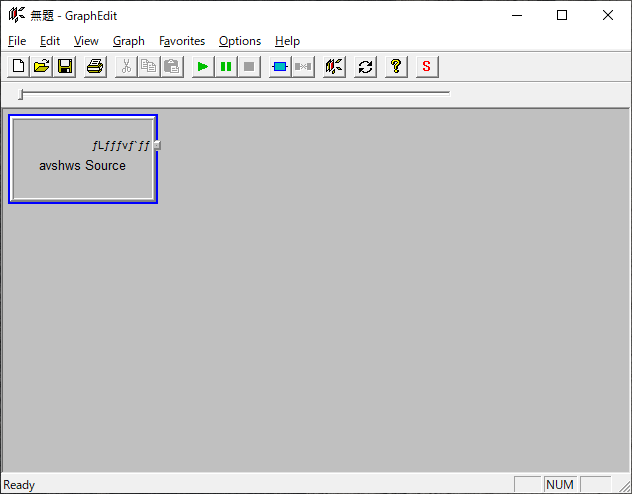The image size is (632, 494).
Task: Open help with yellow question mark icon
Action: (x=396, y=66)
